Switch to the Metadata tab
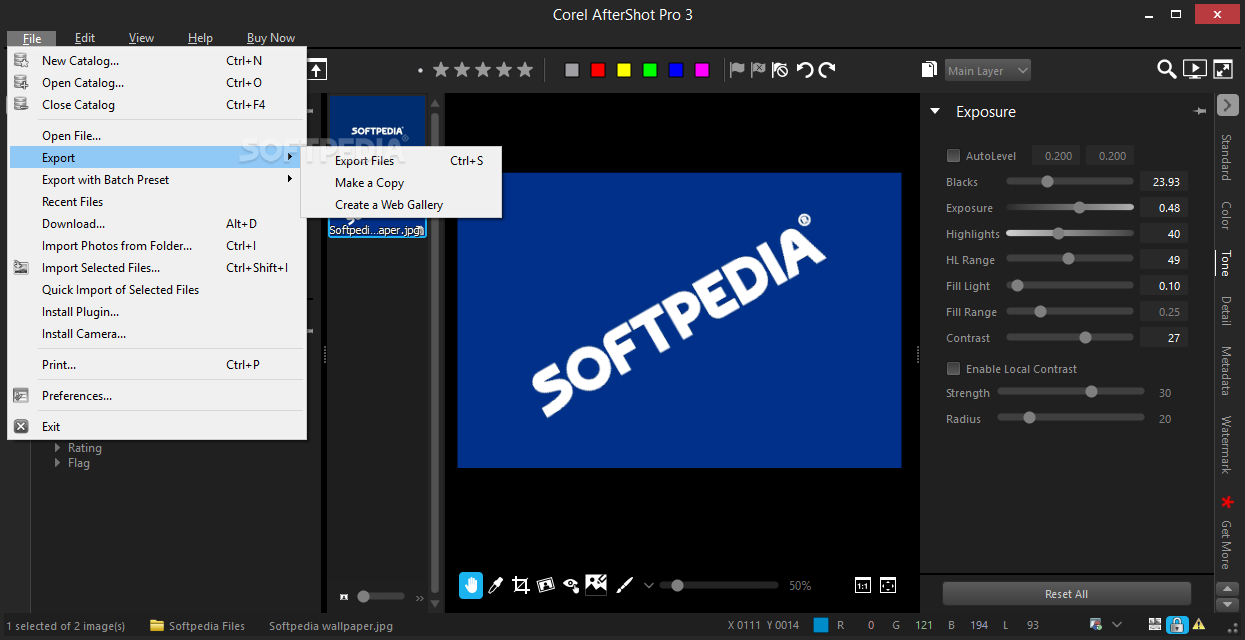The image size is (1245, 640). pyautogui.click(x=1226, y=370)
